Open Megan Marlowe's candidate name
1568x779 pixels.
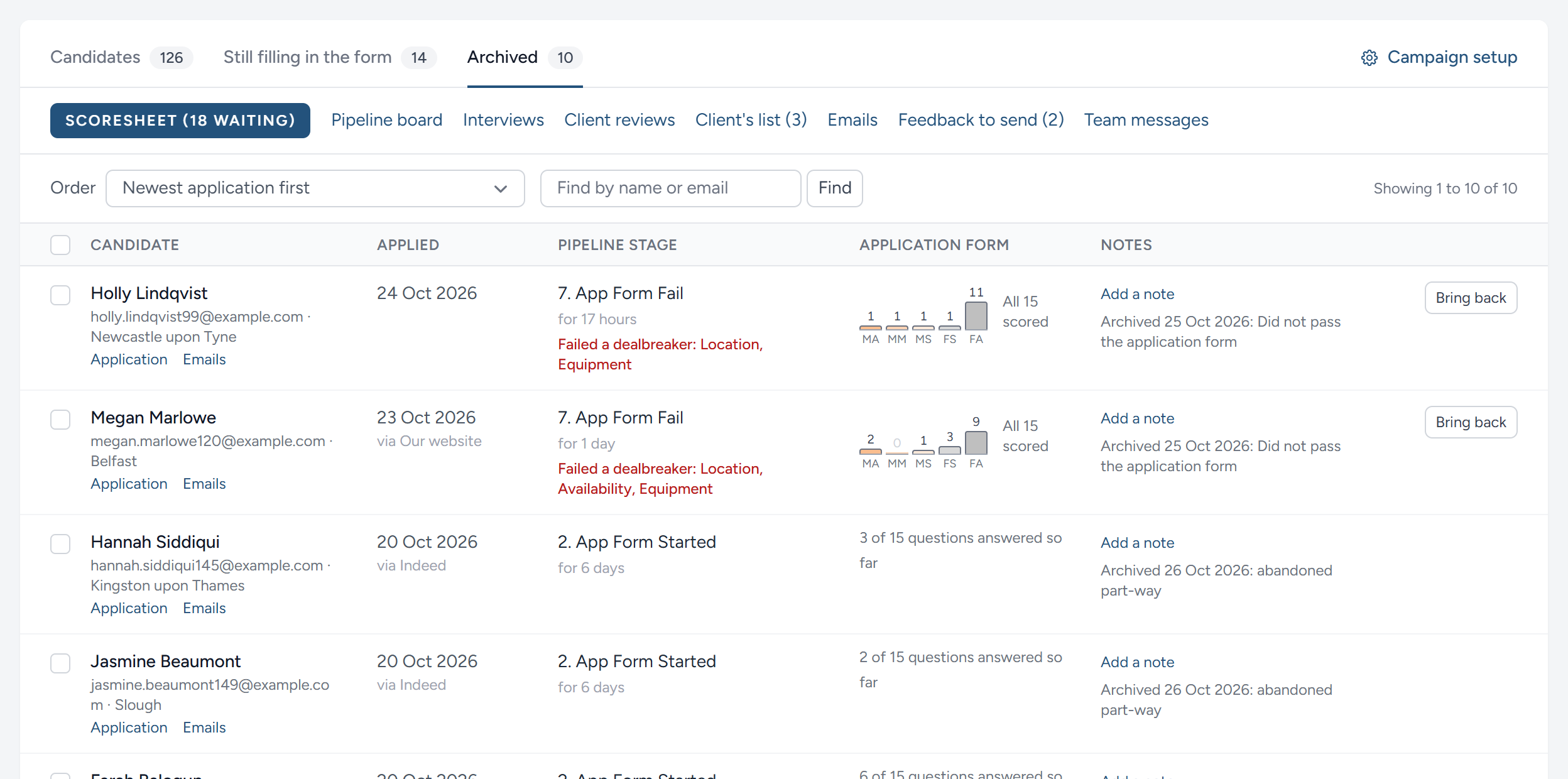pos(153,418)
